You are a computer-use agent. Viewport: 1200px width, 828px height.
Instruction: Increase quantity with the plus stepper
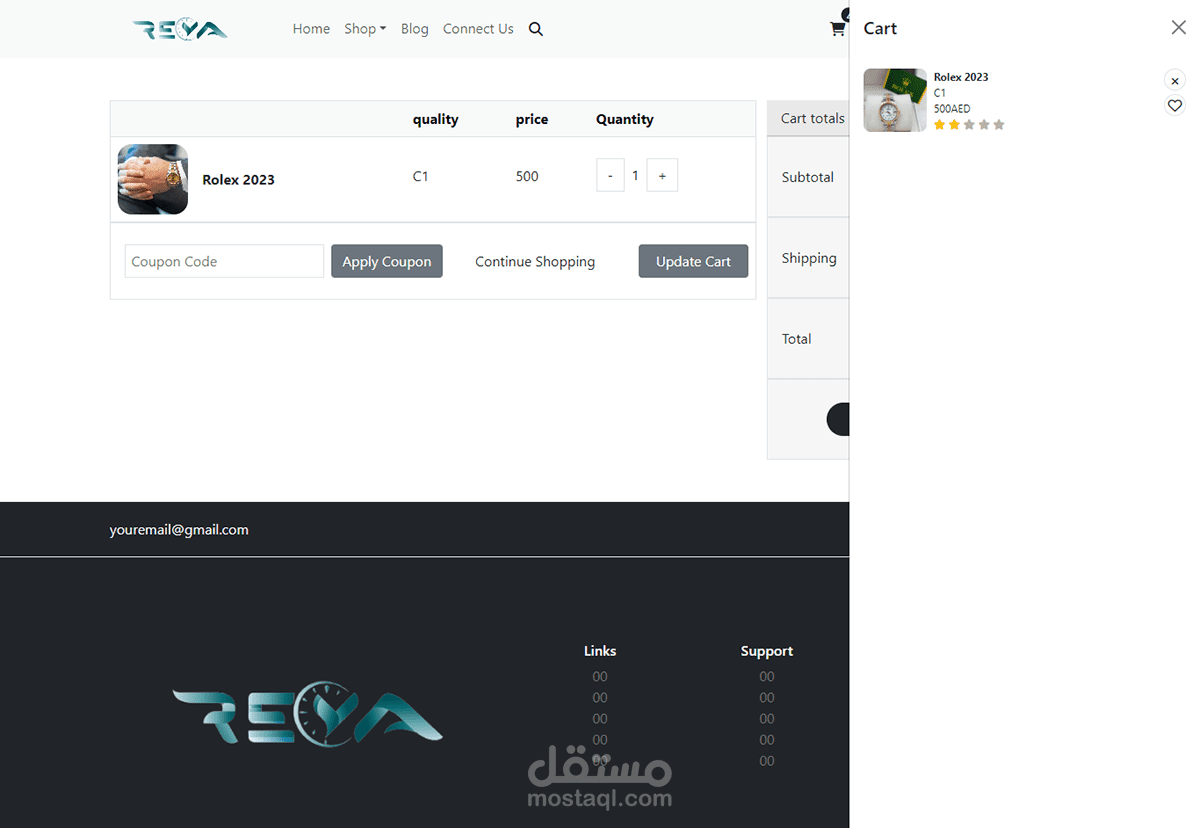(662, 175)
